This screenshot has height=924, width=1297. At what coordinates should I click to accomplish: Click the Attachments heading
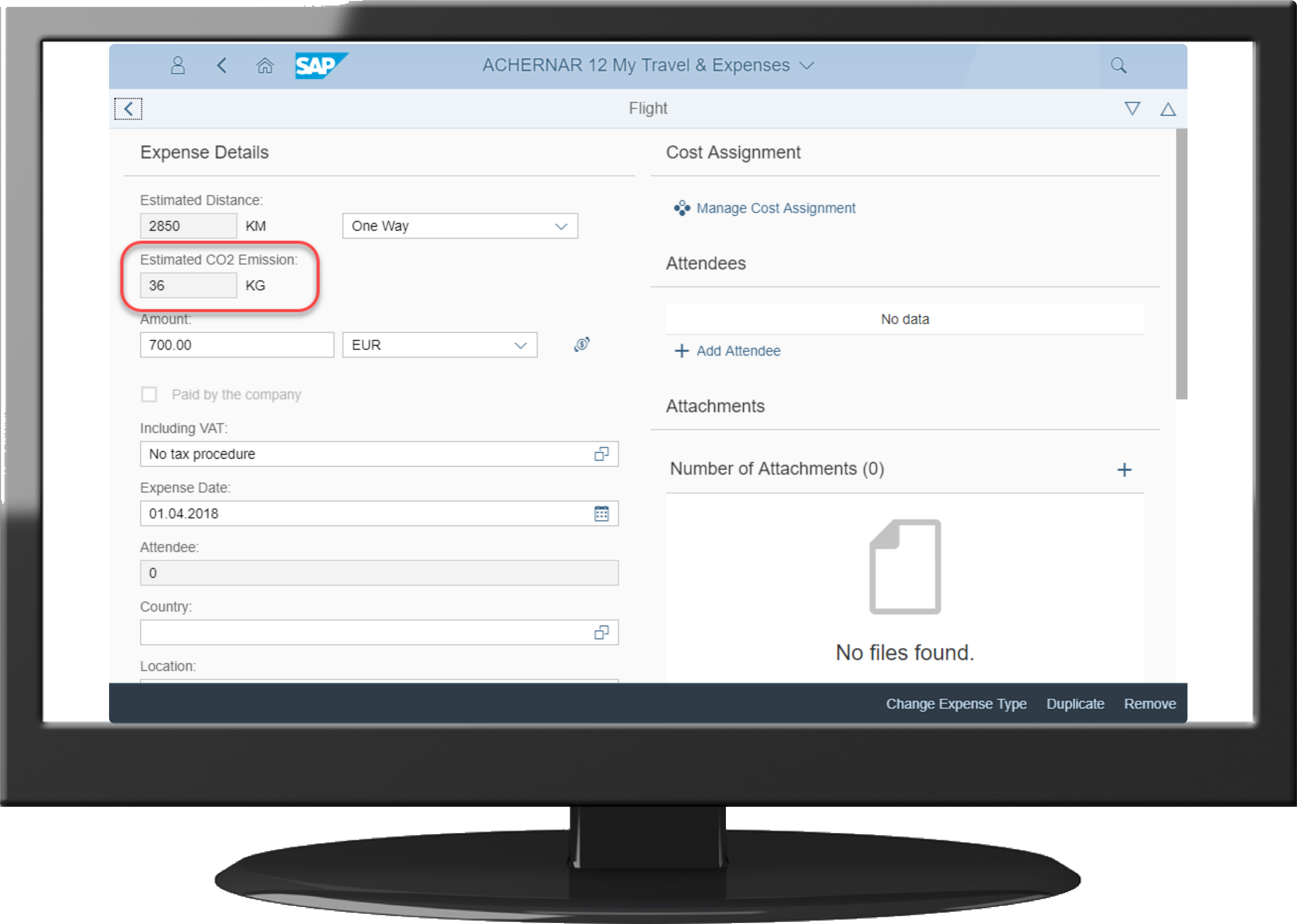coord(715,406)
